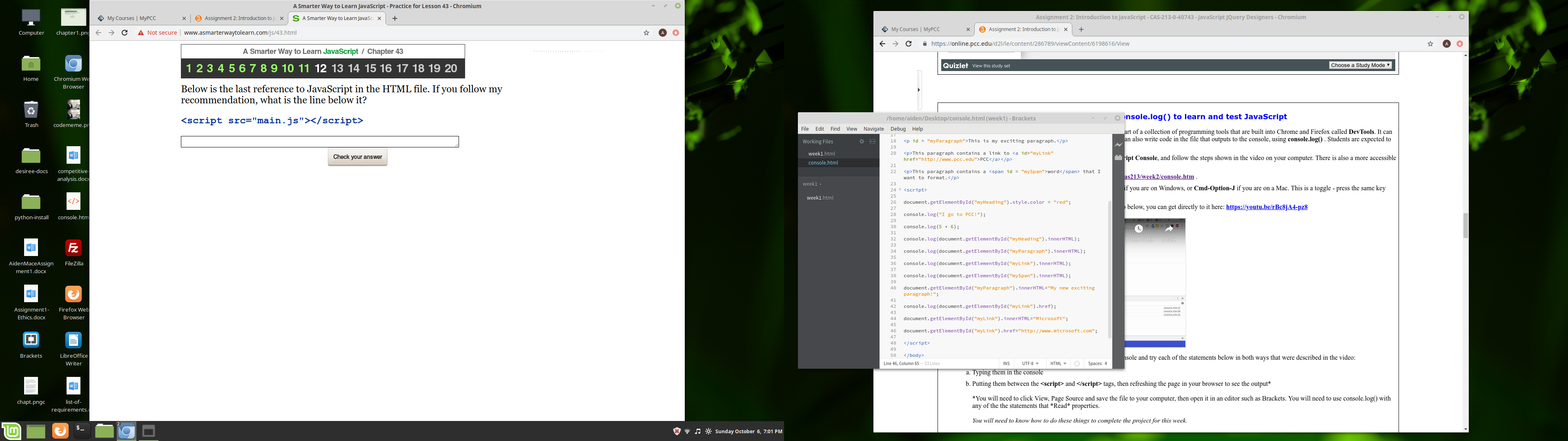The height and width of the screenshot is (441, 1568).
Task: Open the UTF-8 encoding dropdown
Action: coord(1030,364)
